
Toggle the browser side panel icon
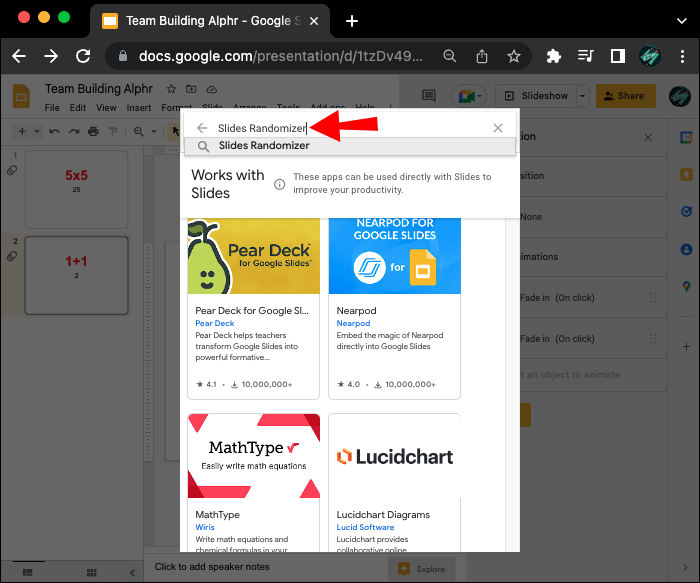click(617, 56)
